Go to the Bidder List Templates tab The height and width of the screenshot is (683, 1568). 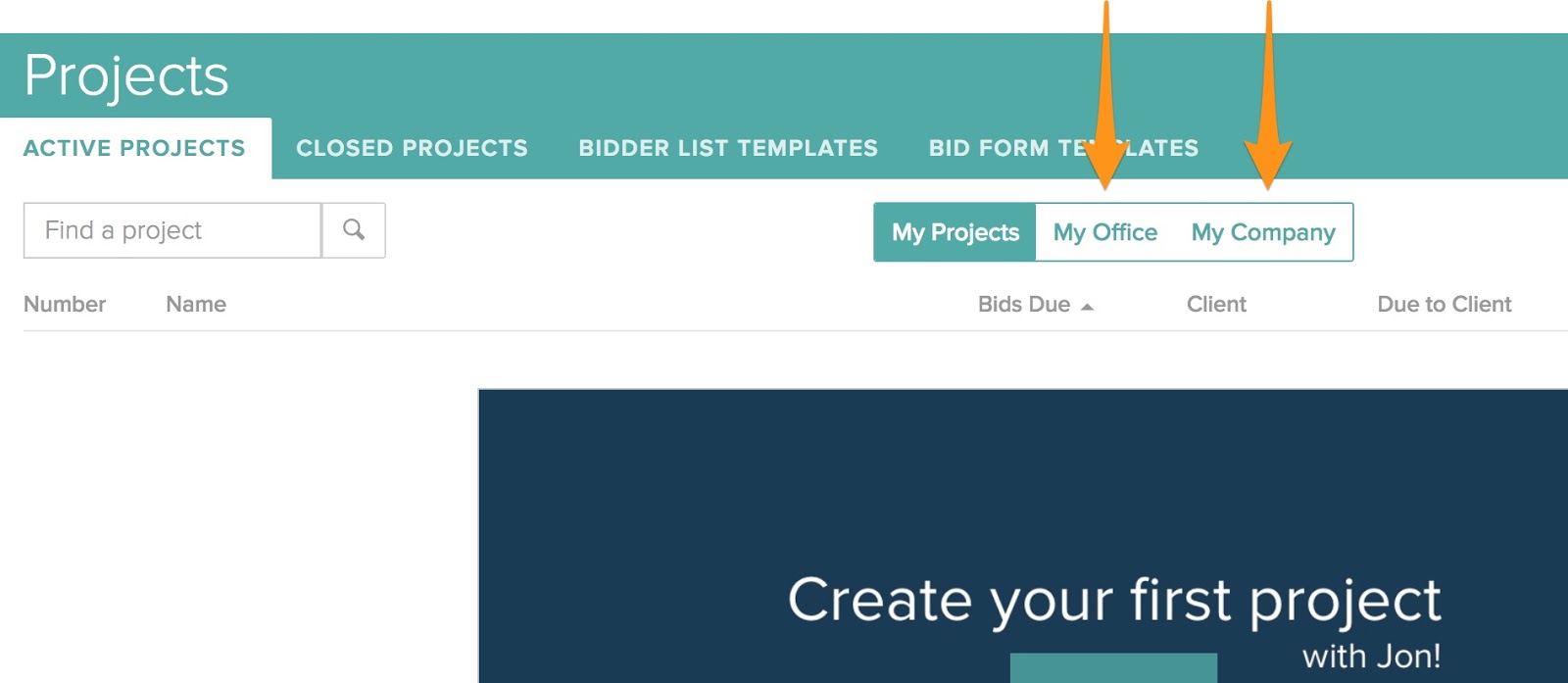click(x=728, y=148)
